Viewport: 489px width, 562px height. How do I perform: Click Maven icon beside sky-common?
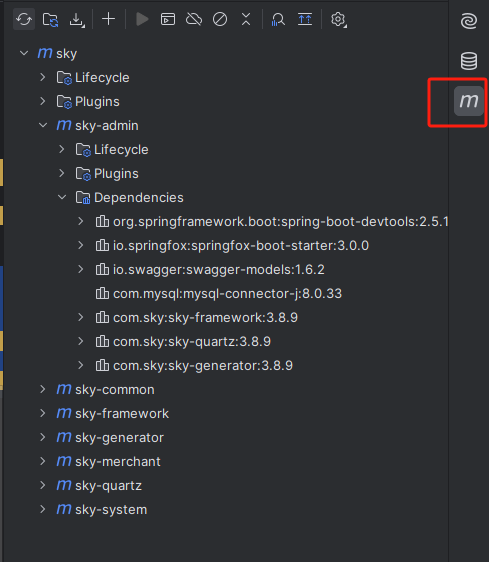[x=64, y=389]
